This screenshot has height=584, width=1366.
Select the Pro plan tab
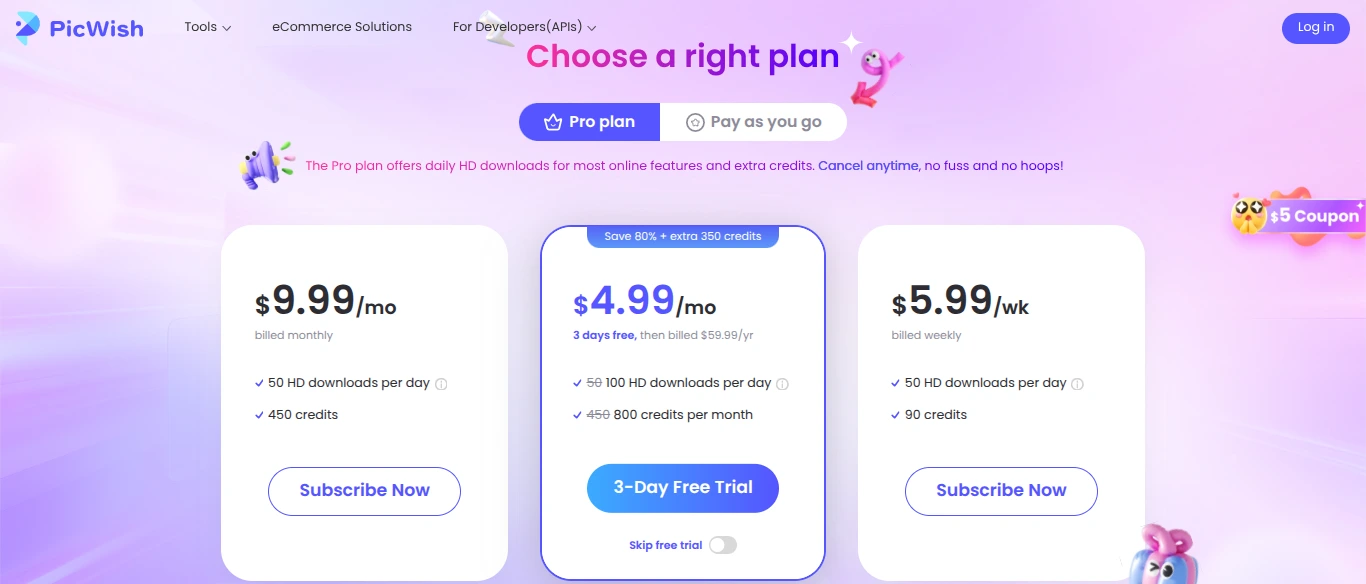click(x=590, y=122)
